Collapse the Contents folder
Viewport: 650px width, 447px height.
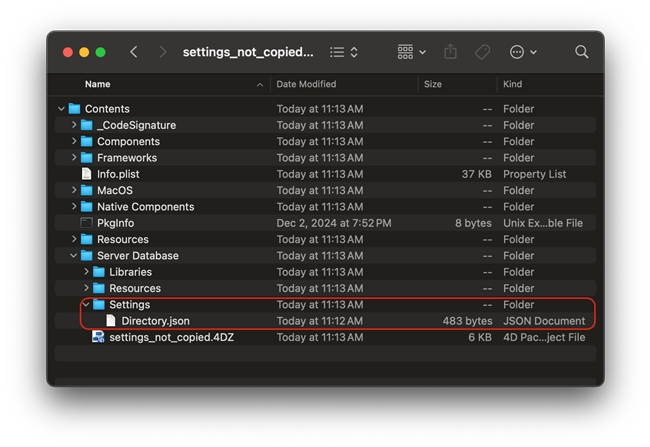[62, 109]
